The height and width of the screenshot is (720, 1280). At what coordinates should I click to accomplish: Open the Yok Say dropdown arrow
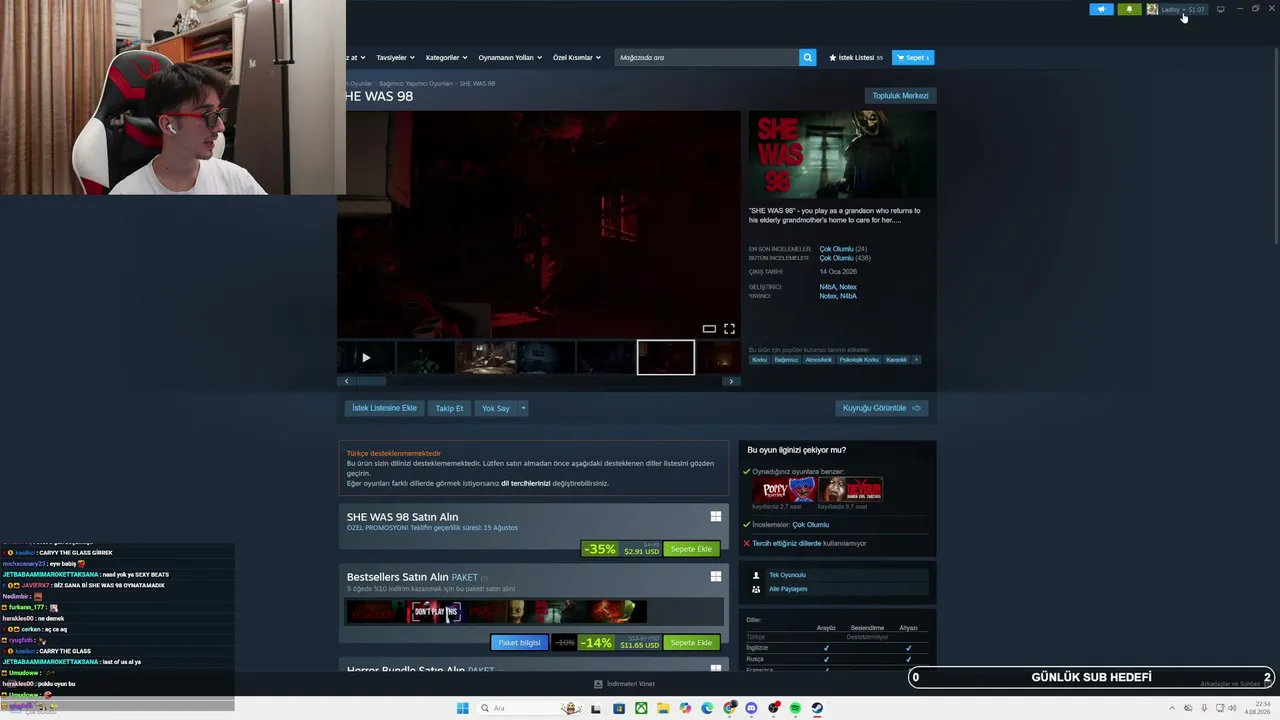pos(522,408)
